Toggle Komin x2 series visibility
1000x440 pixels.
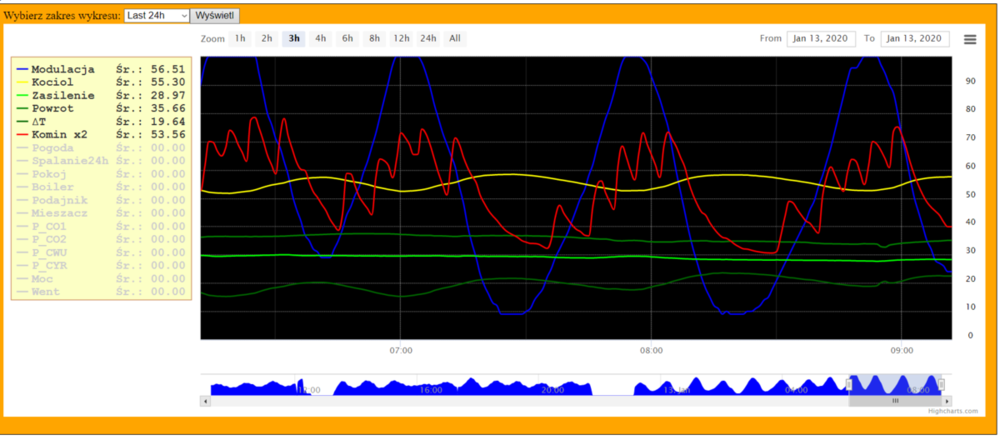(59, 134)
